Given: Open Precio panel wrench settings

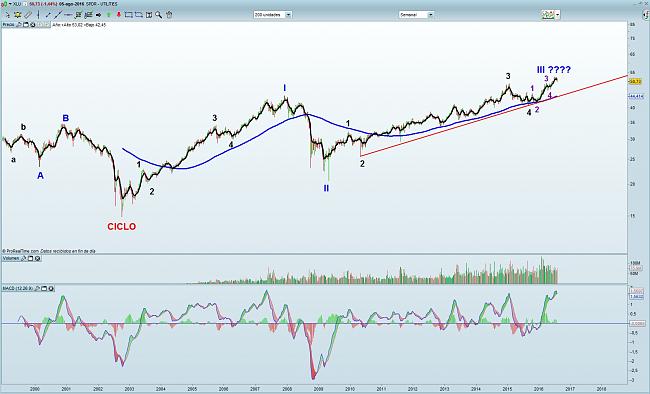Looking at the screenshot, I should point(19,25).
